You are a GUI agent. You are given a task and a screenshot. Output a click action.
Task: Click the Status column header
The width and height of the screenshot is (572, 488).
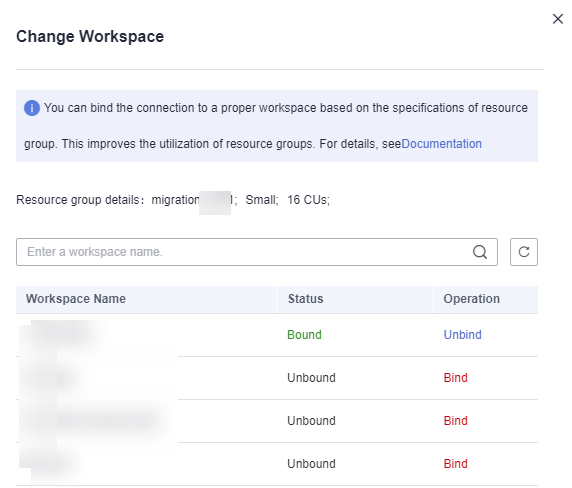[x=306, y=299]
